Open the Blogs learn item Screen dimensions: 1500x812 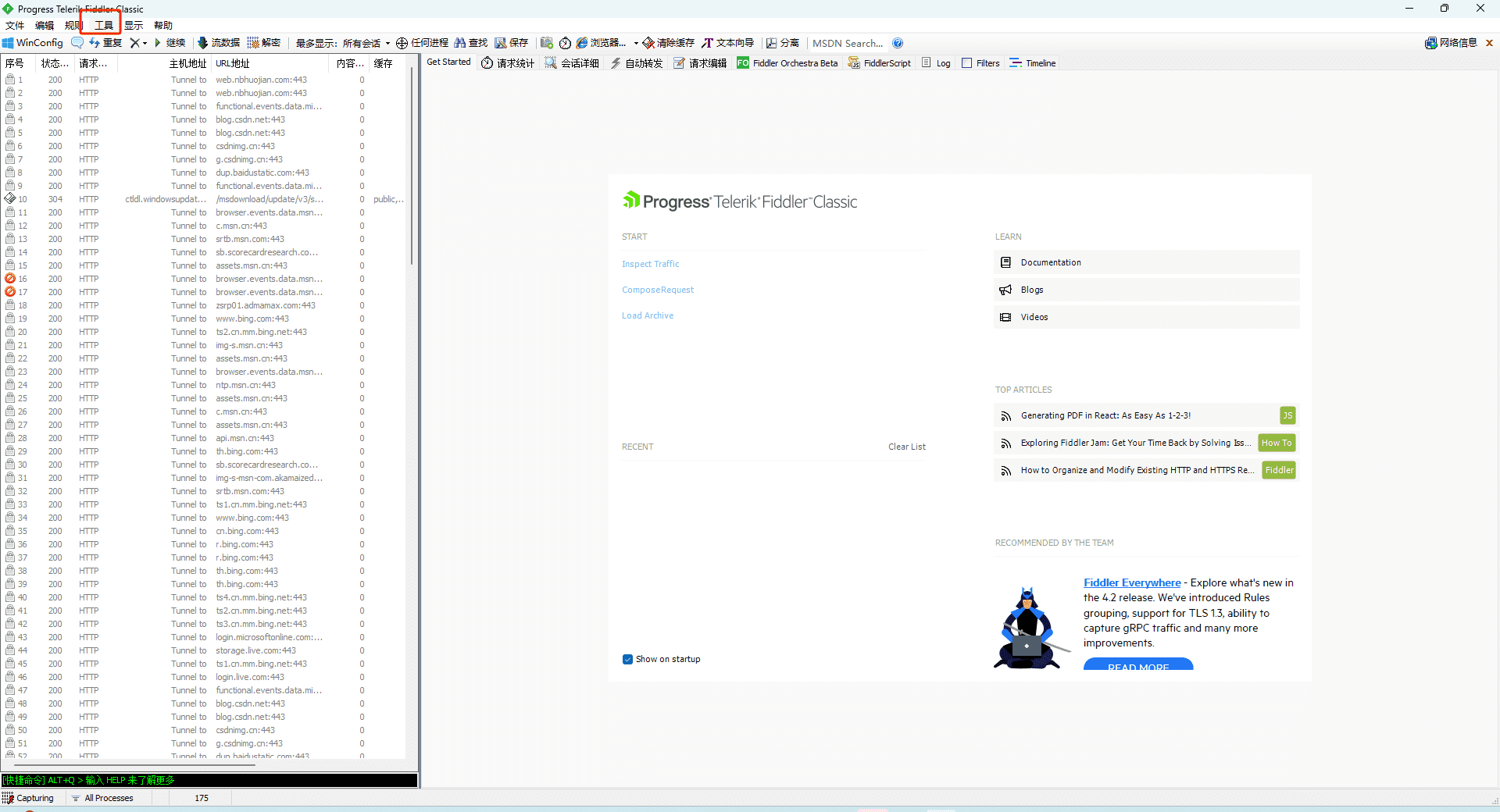click(1146, 290)
